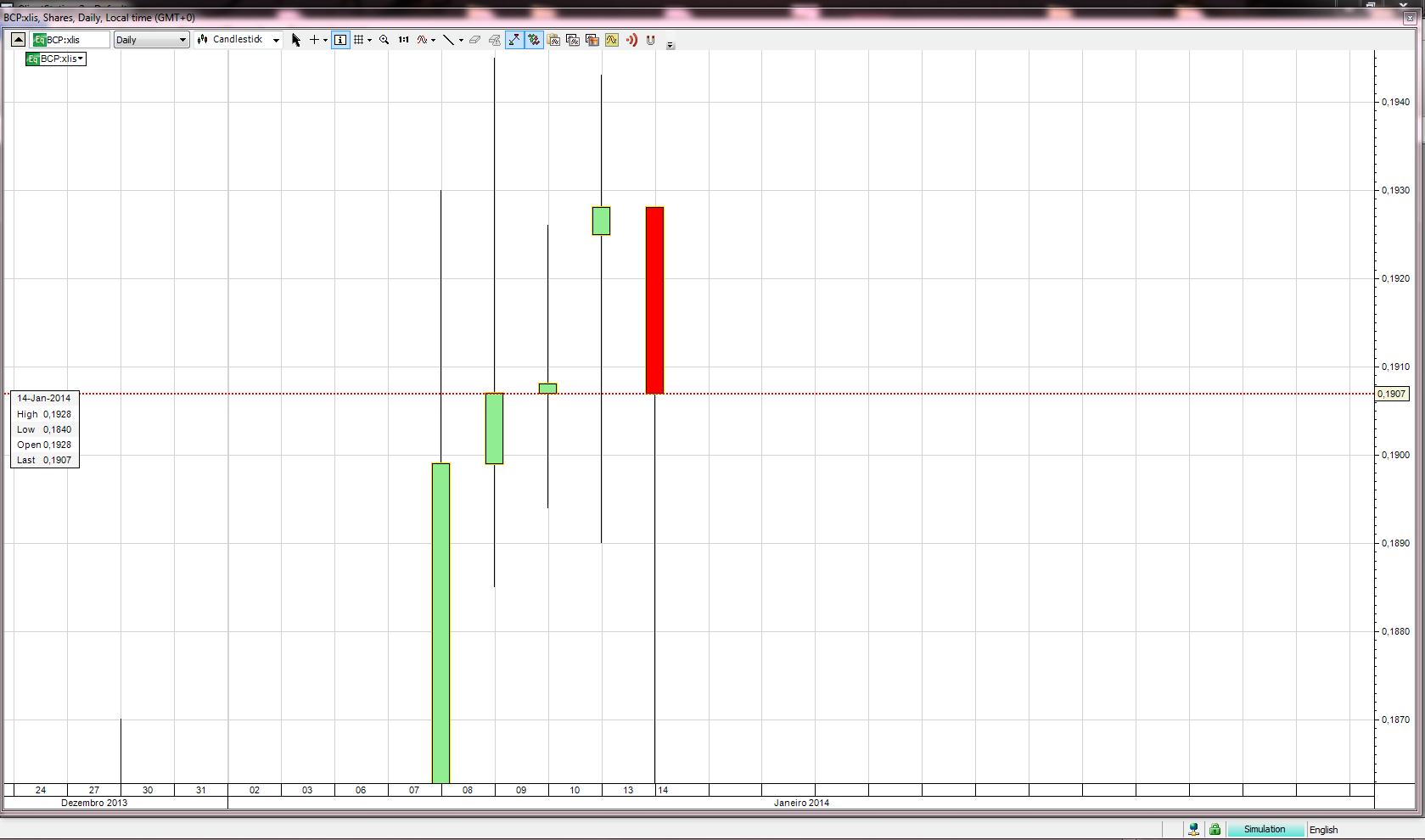Viewport: 1425px width, 840px height.
Task: Expand the crosshair tool options arrow
Action: (x=326, y=40)
